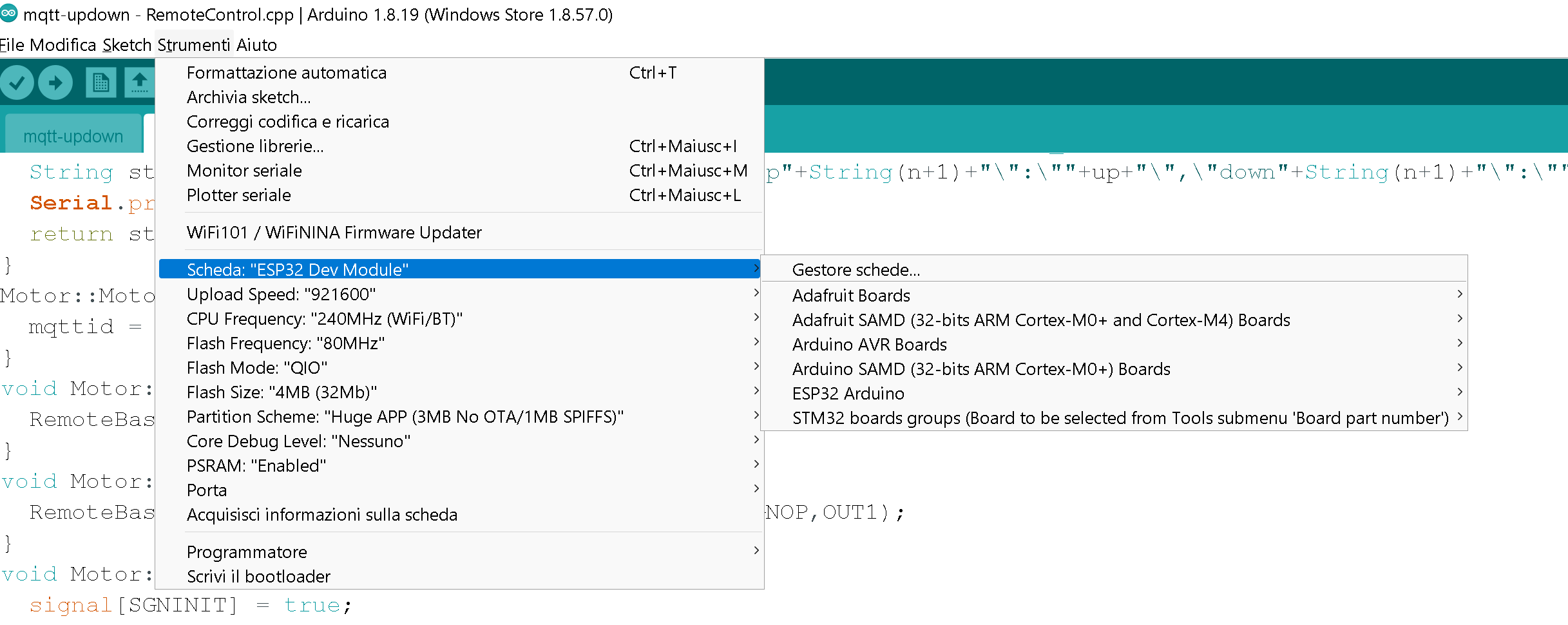The height and width of the screenshot is (625, 1568).
Task: Expand ESP32 Arduino submenu
Action: [1114, 394]
